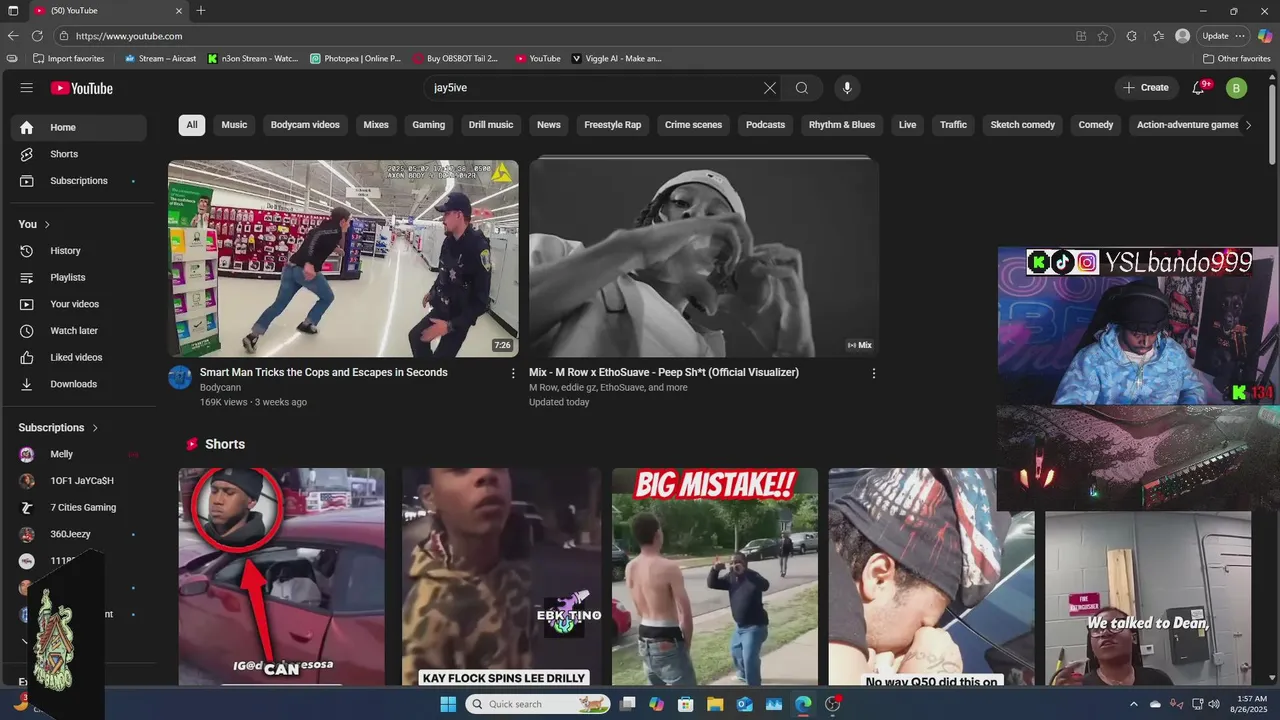Reload the YouTube page

37,36
